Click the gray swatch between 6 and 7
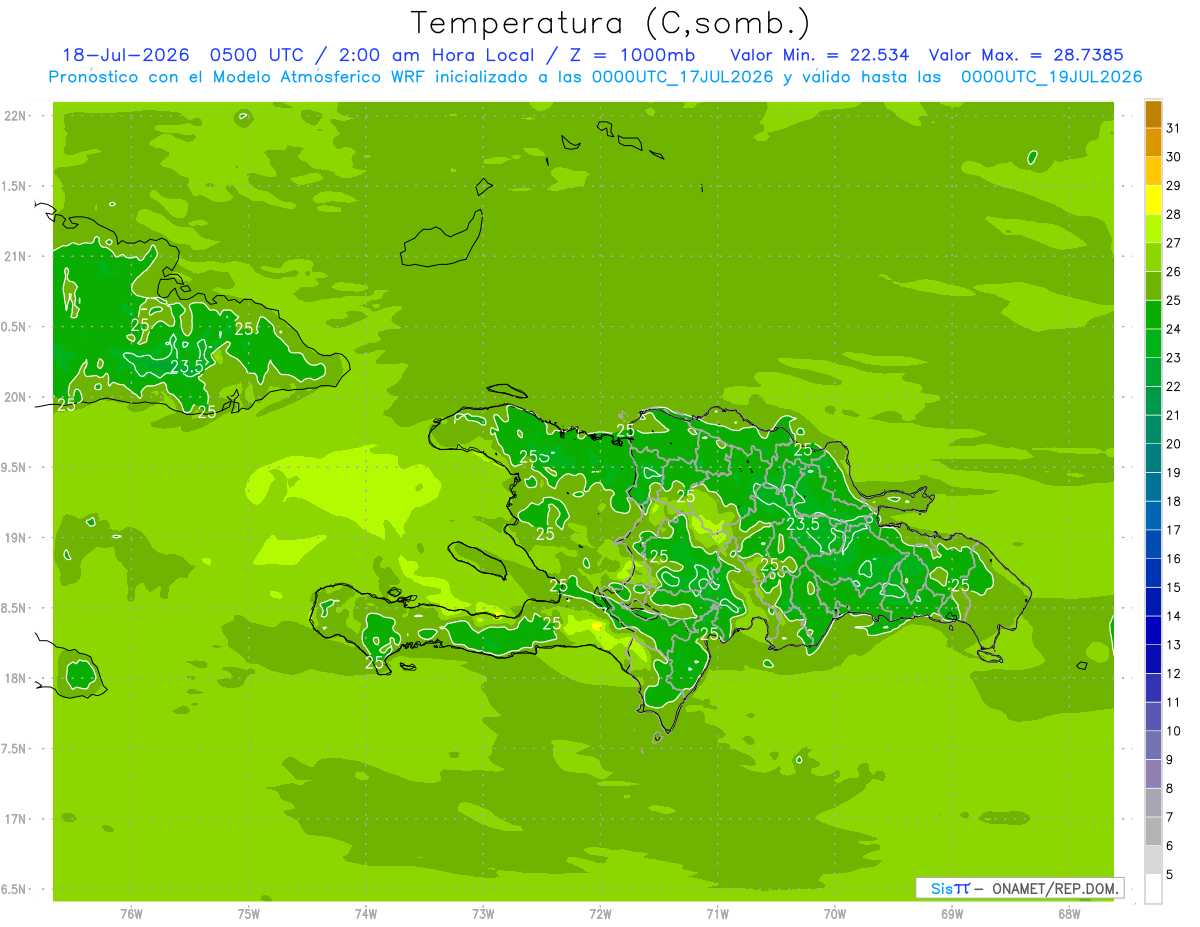1200x927 pixels. click(1153, 831)
